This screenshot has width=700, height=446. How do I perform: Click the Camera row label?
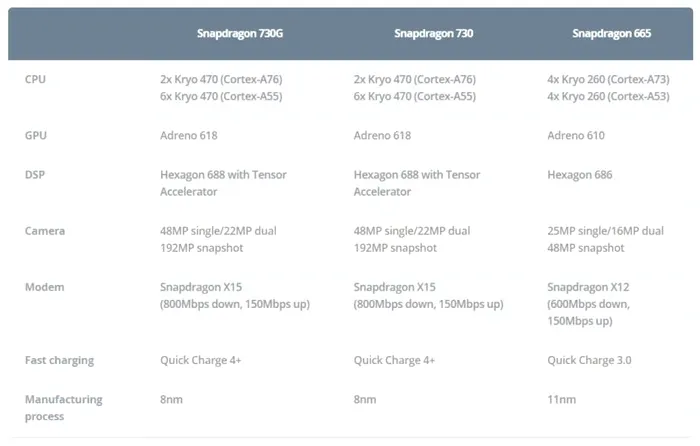pyautogui.click(x=45, y=231)
